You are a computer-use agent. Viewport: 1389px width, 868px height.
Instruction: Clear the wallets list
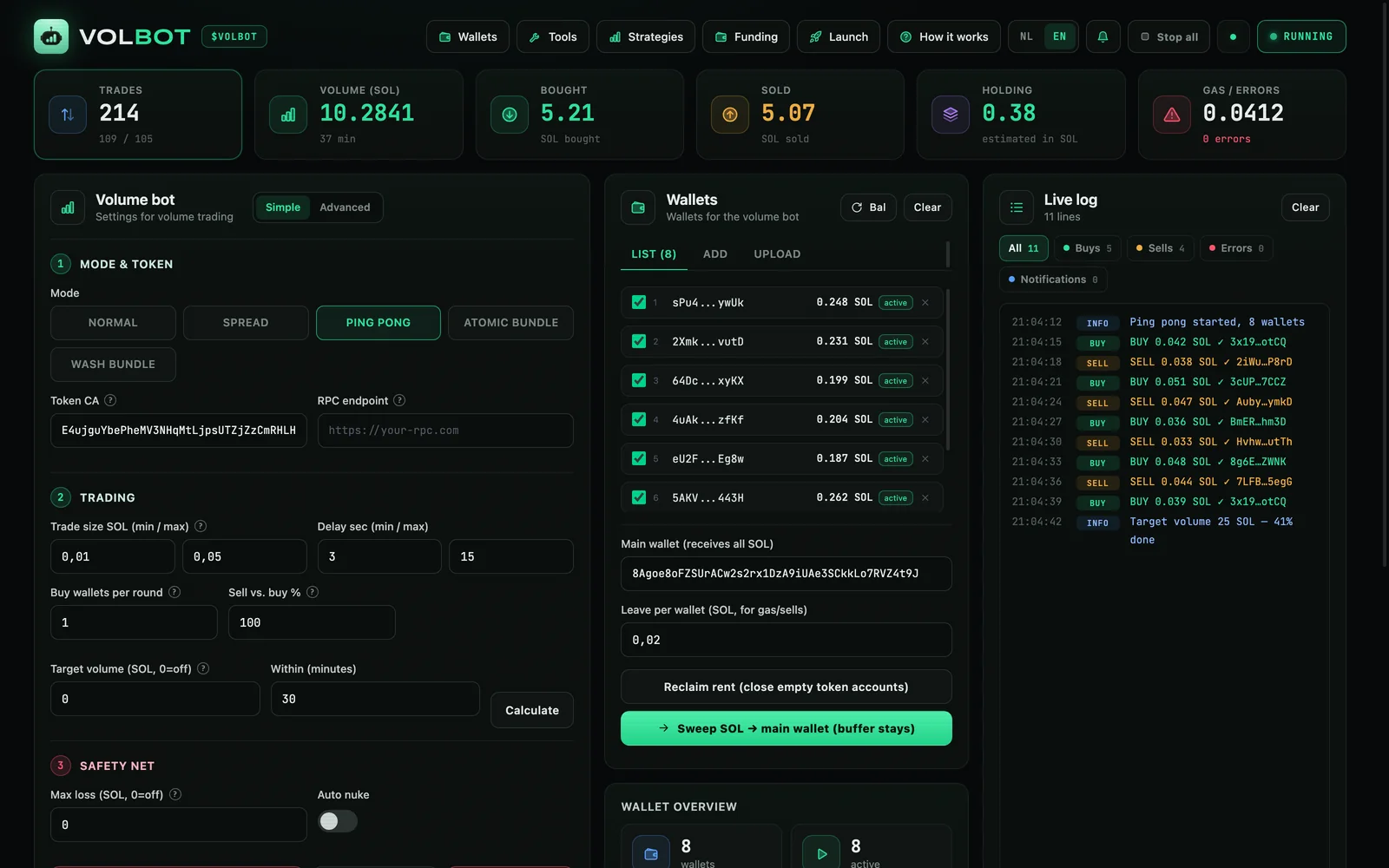[927, 207]
